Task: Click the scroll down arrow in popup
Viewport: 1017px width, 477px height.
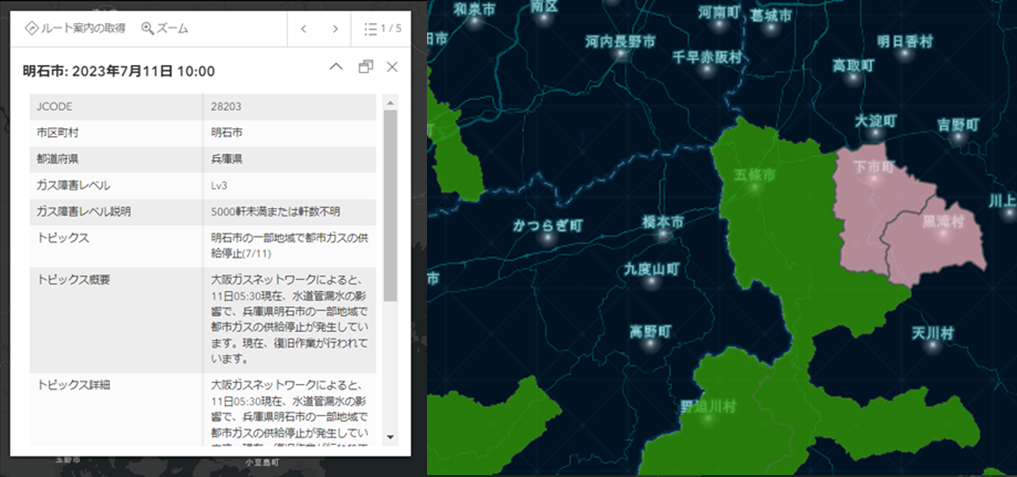Action: point(390,438)
